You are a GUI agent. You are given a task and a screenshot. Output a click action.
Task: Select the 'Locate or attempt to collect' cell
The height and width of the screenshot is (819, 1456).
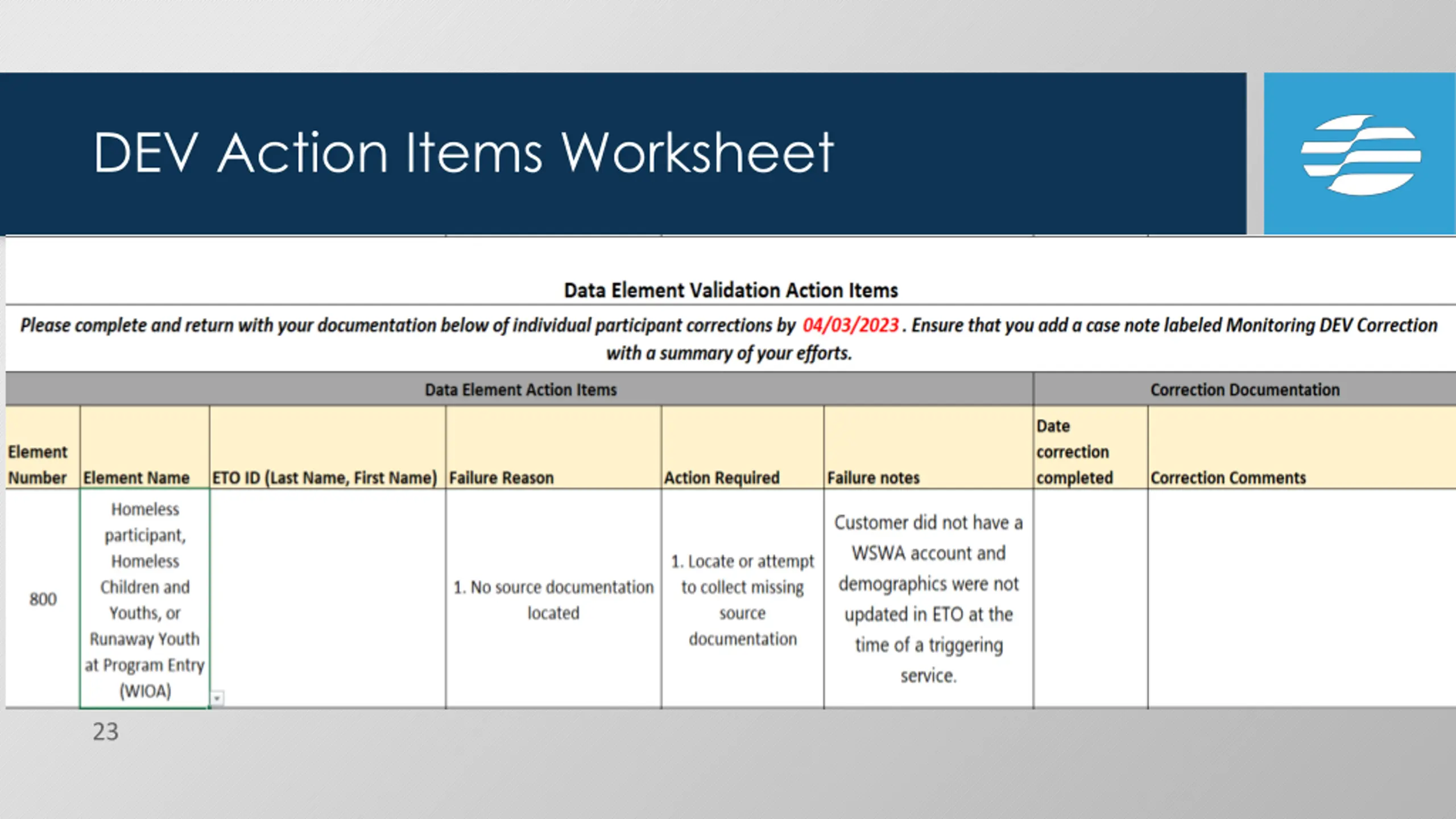pyautogui.click(x=742, y=598)
